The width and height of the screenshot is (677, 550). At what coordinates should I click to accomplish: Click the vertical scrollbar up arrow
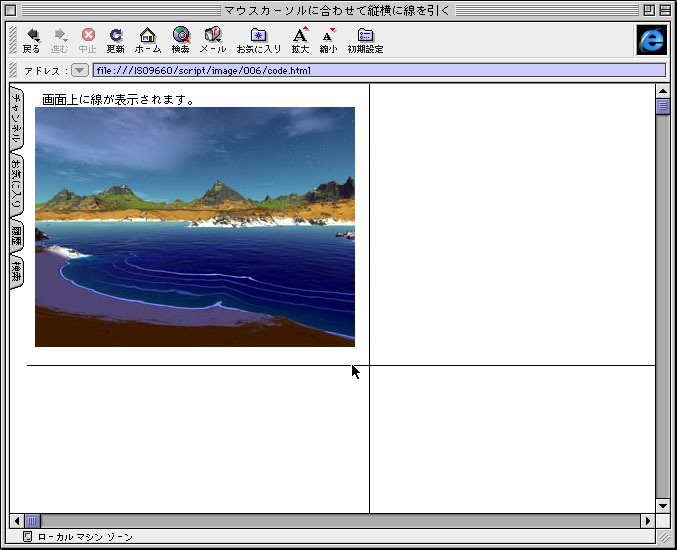click(x=663, y=91)
